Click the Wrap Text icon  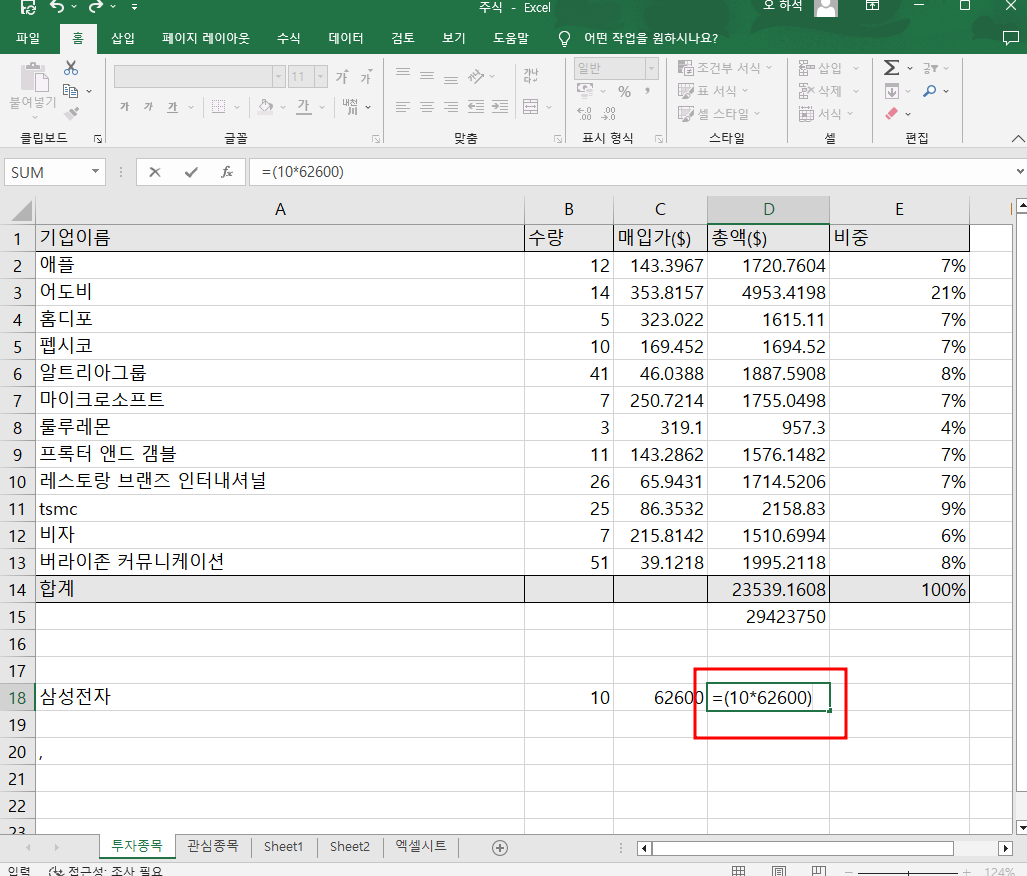[531, 75]
